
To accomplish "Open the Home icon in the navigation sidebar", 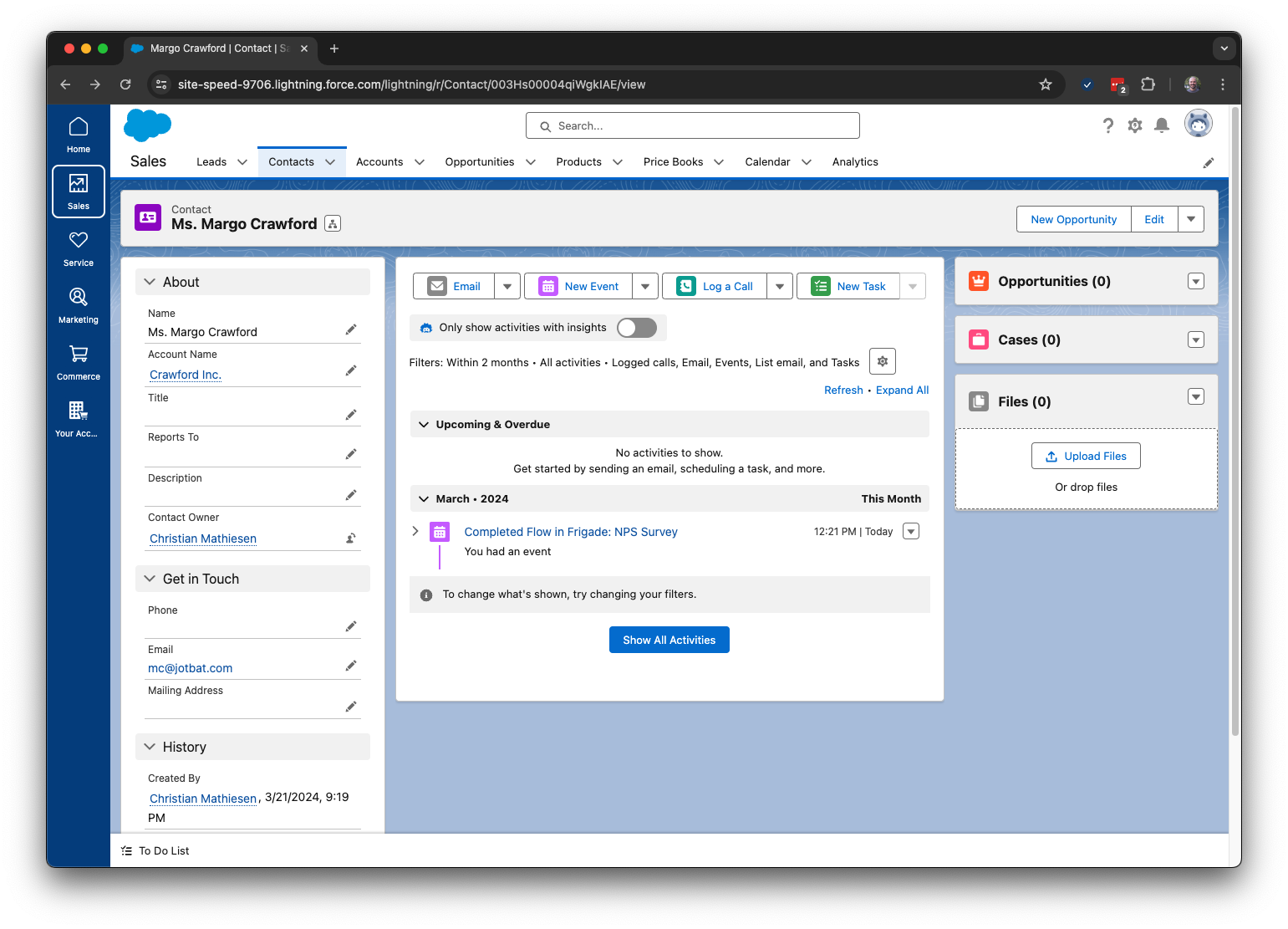I will [x=78, y=131].
